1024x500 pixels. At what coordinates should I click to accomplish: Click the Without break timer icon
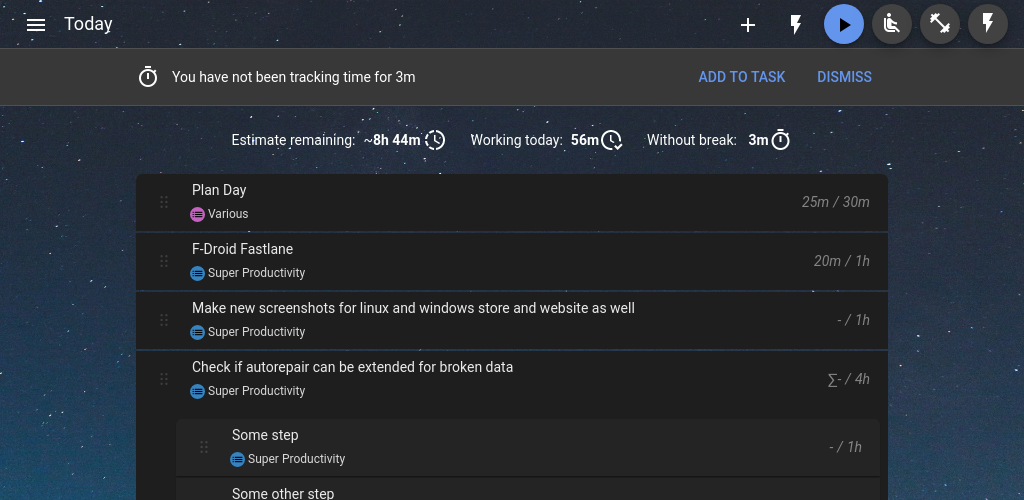781,140
